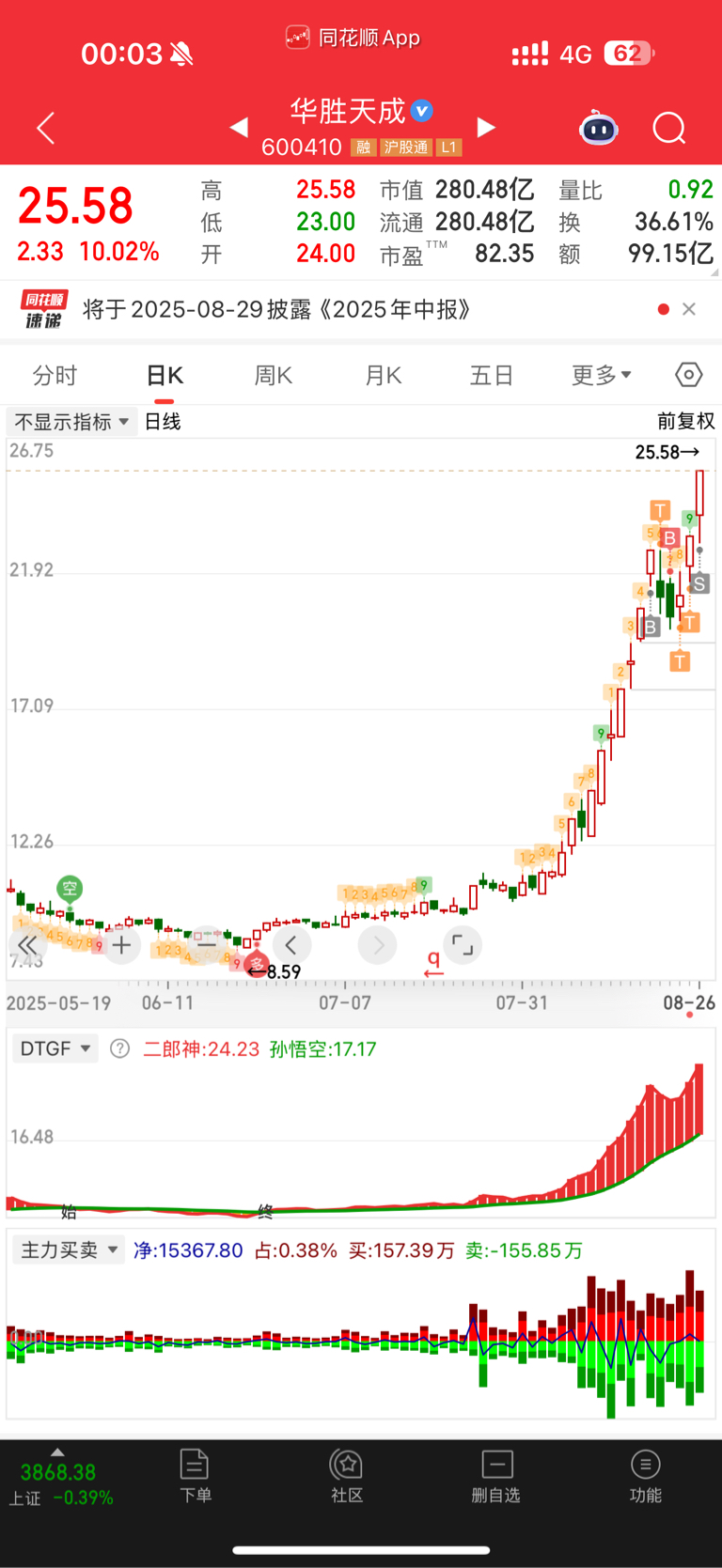Open the search magnifier
Viewport: 722px width, 1568px height.
click(x=669, y=128)
